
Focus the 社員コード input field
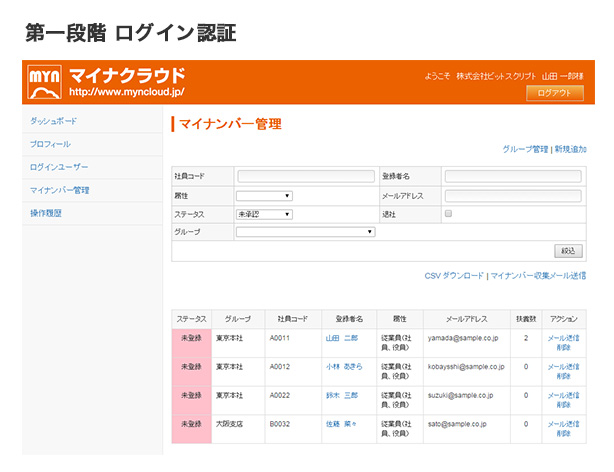[x=306, y=176]
